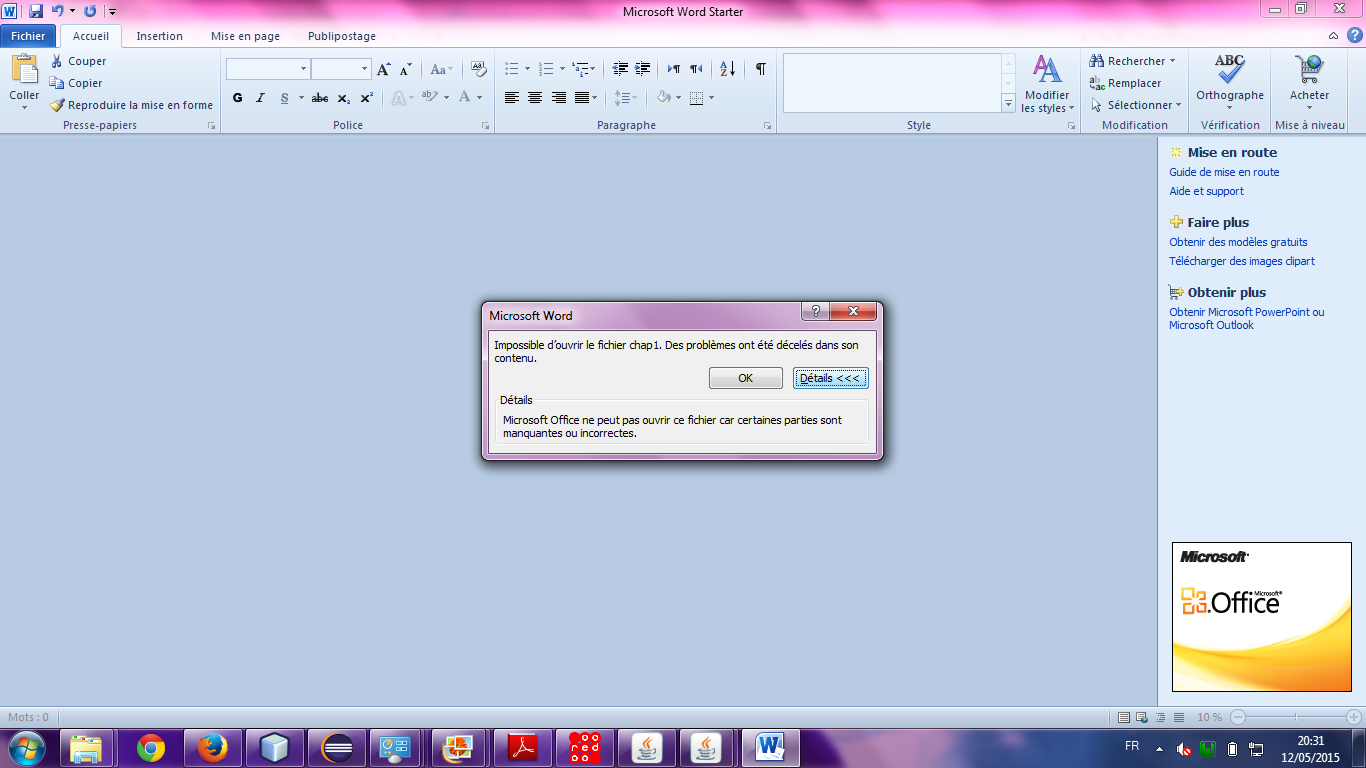This screenshot has width=1366, height=768.
Task: Click the Undo arrow icon
Action: coord(57,11)
